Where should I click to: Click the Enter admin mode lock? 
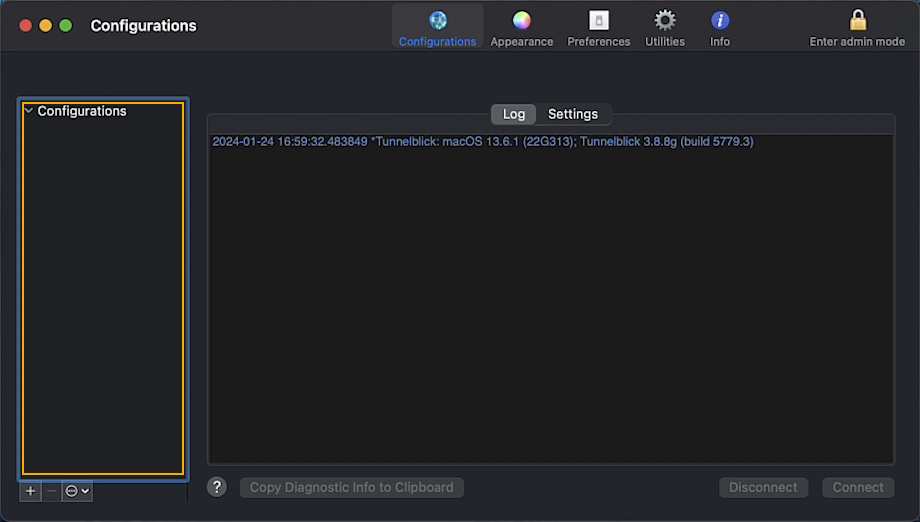857,27
